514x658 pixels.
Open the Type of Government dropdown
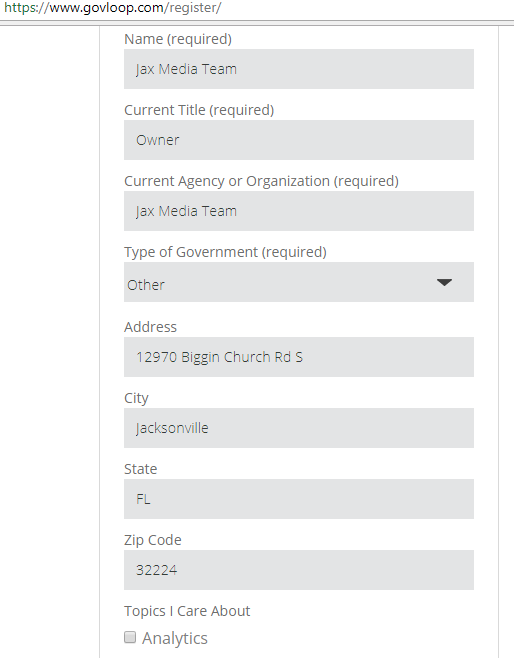coord(299,282)
